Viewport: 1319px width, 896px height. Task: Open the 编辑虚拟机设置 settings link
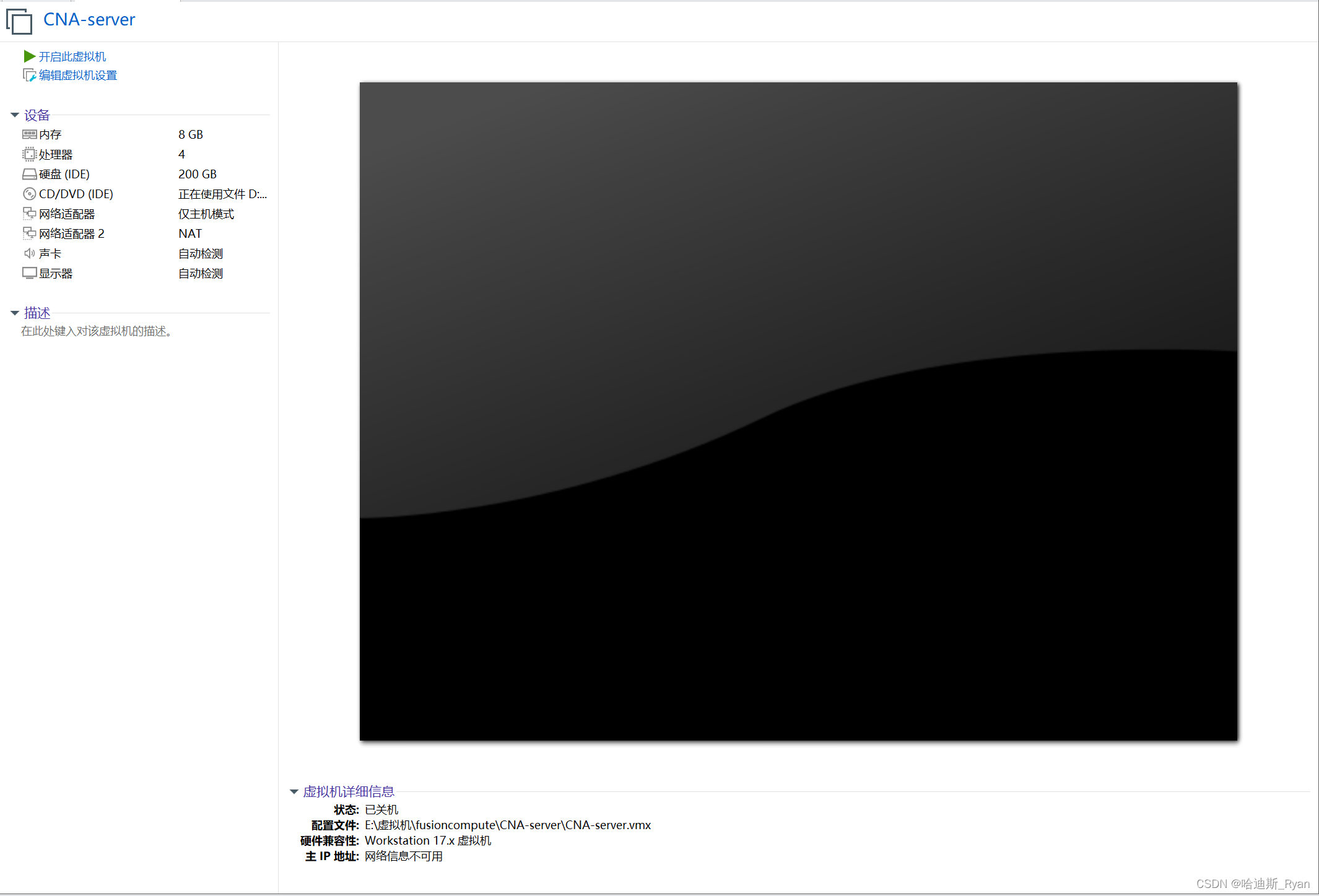(x=78, y=76)
